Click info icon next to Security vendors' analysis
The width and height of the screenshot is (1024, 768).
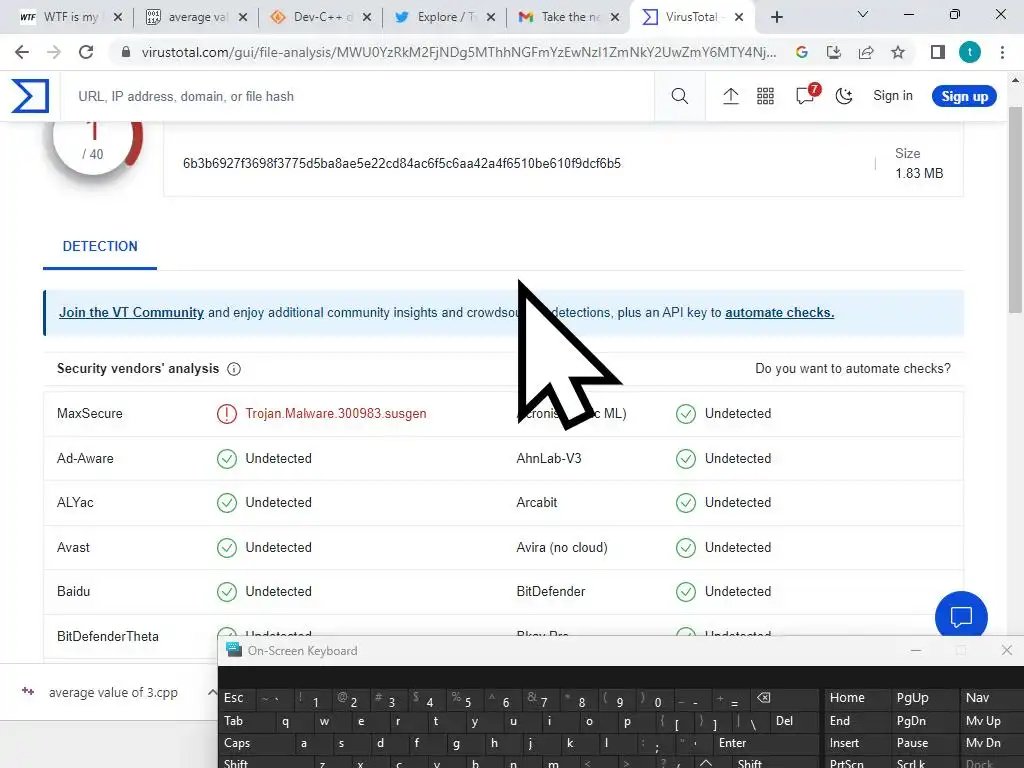(x=234, y=369)
